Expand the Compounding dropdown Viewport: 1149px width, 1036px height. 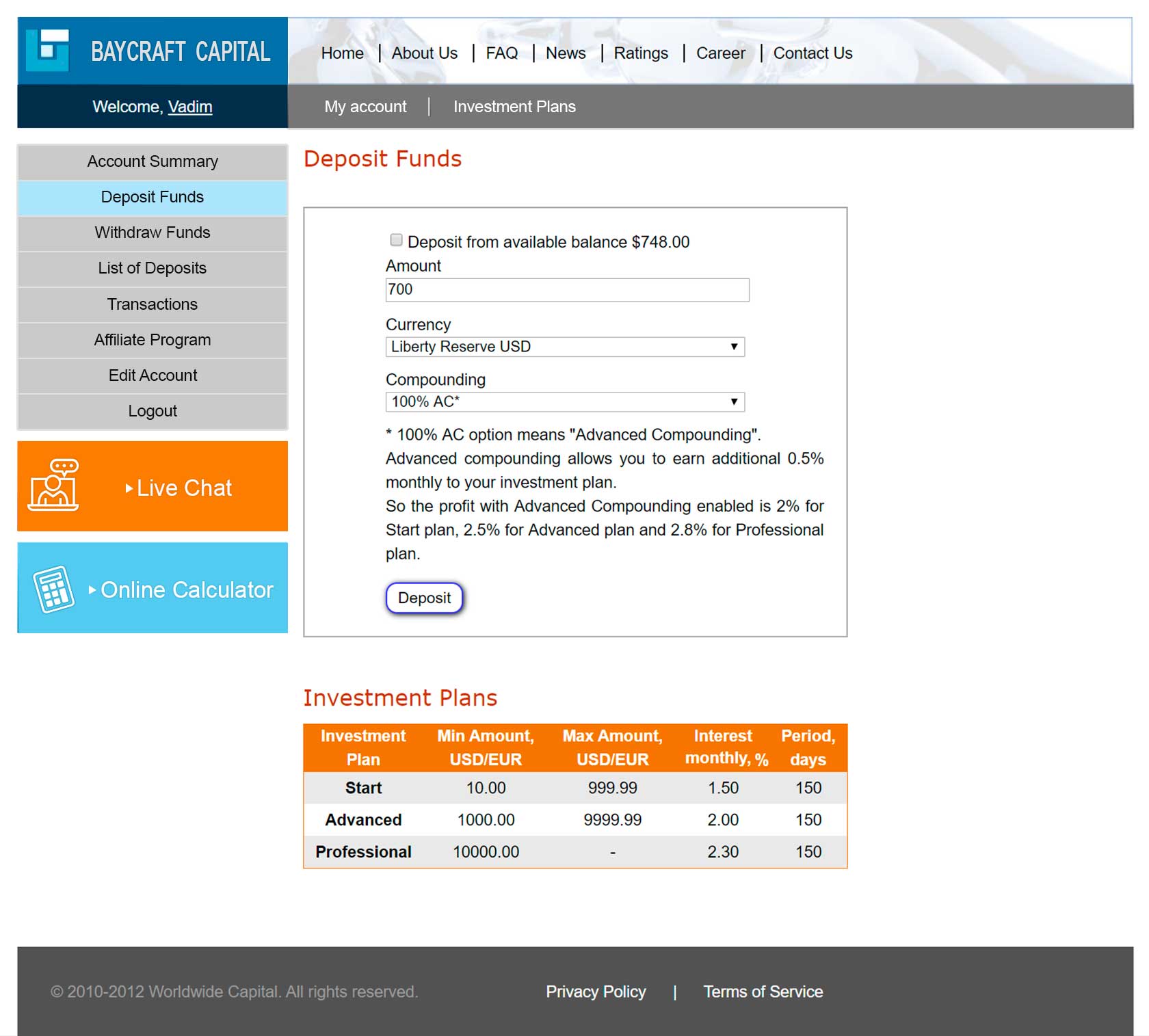564,401
